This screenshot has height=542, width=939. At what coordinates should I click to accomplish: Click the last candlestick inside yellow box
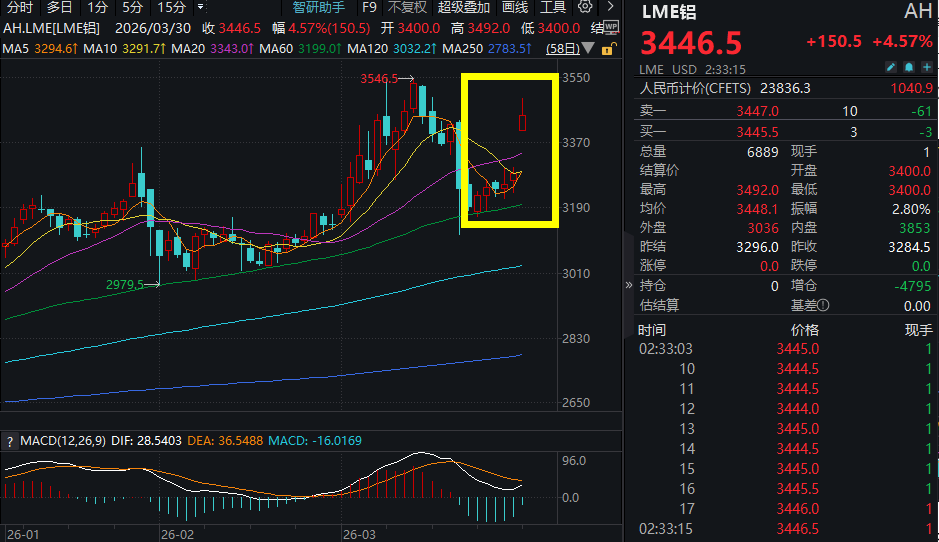click(x=523, y=121)
